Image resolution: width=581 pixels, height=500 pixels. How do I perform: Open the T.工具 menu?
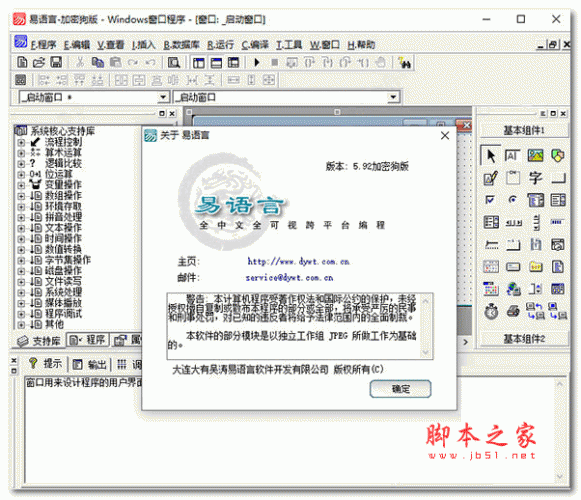pyautogui.click(x=289, y=45)
